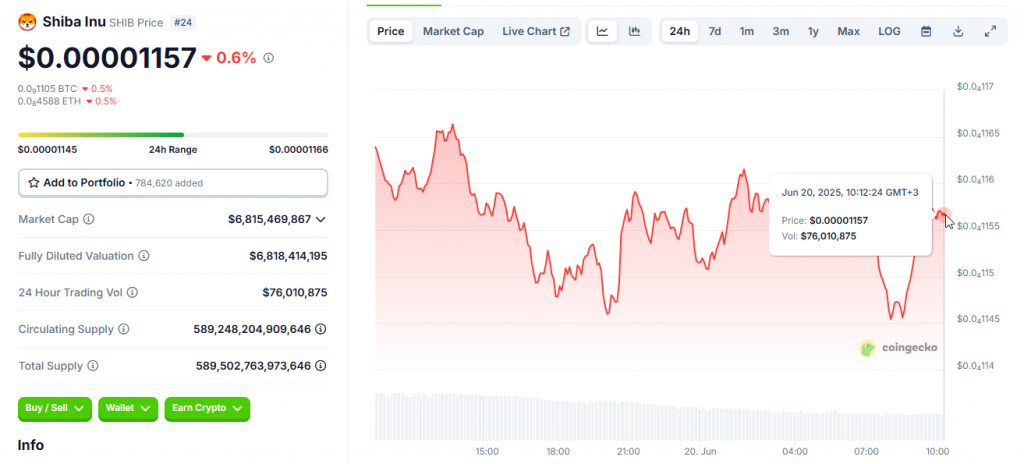Switch to line chart view icon
1024x464 pixels.
[603, 31]
